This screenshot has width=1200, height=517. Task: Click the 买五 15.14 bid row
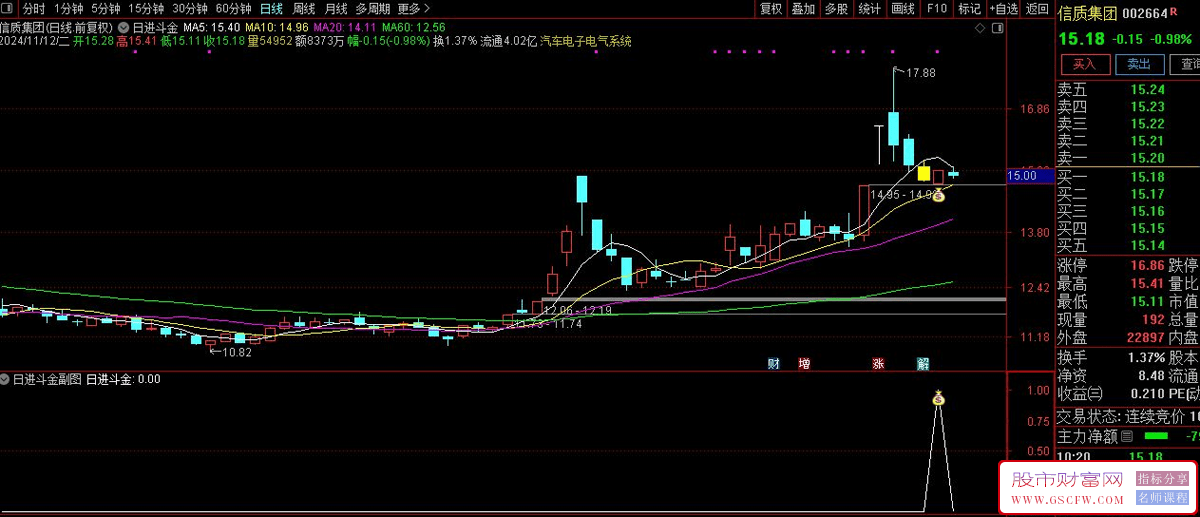(1128, 245)
